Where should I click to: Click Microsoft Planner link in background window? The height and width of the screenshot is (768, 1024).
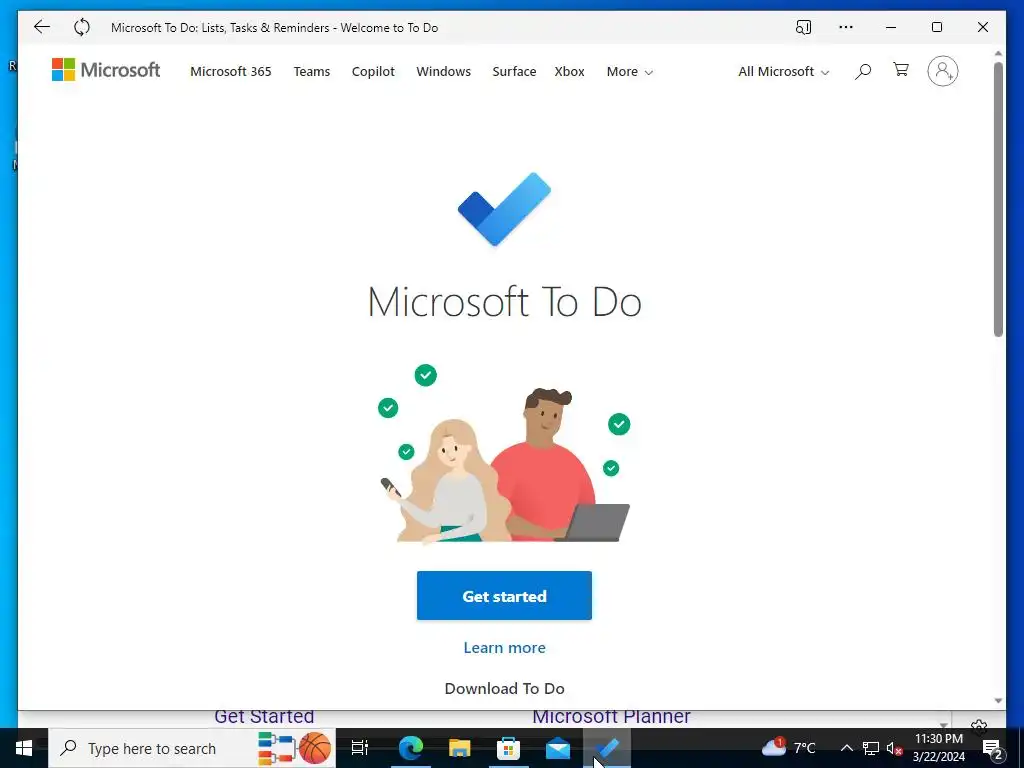coord(611,716)
